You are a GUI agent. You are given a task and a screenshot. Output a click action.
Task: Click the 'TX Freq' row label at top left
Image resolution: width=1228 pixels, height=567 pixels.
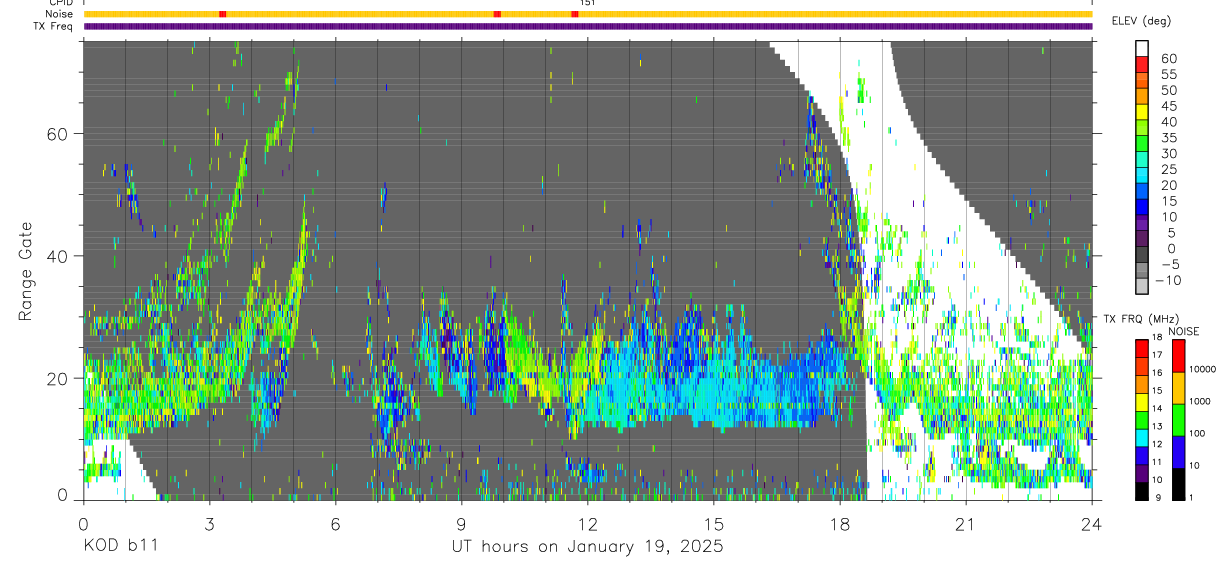53,26
